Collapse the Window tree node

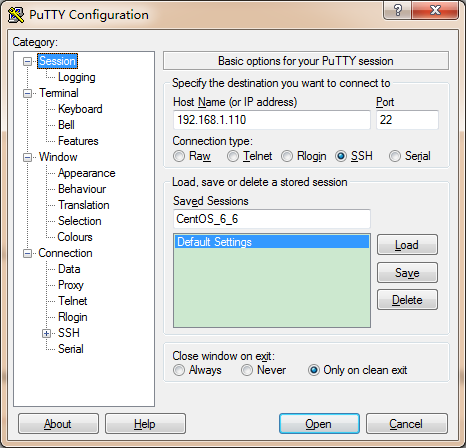[x=27, y=157]
